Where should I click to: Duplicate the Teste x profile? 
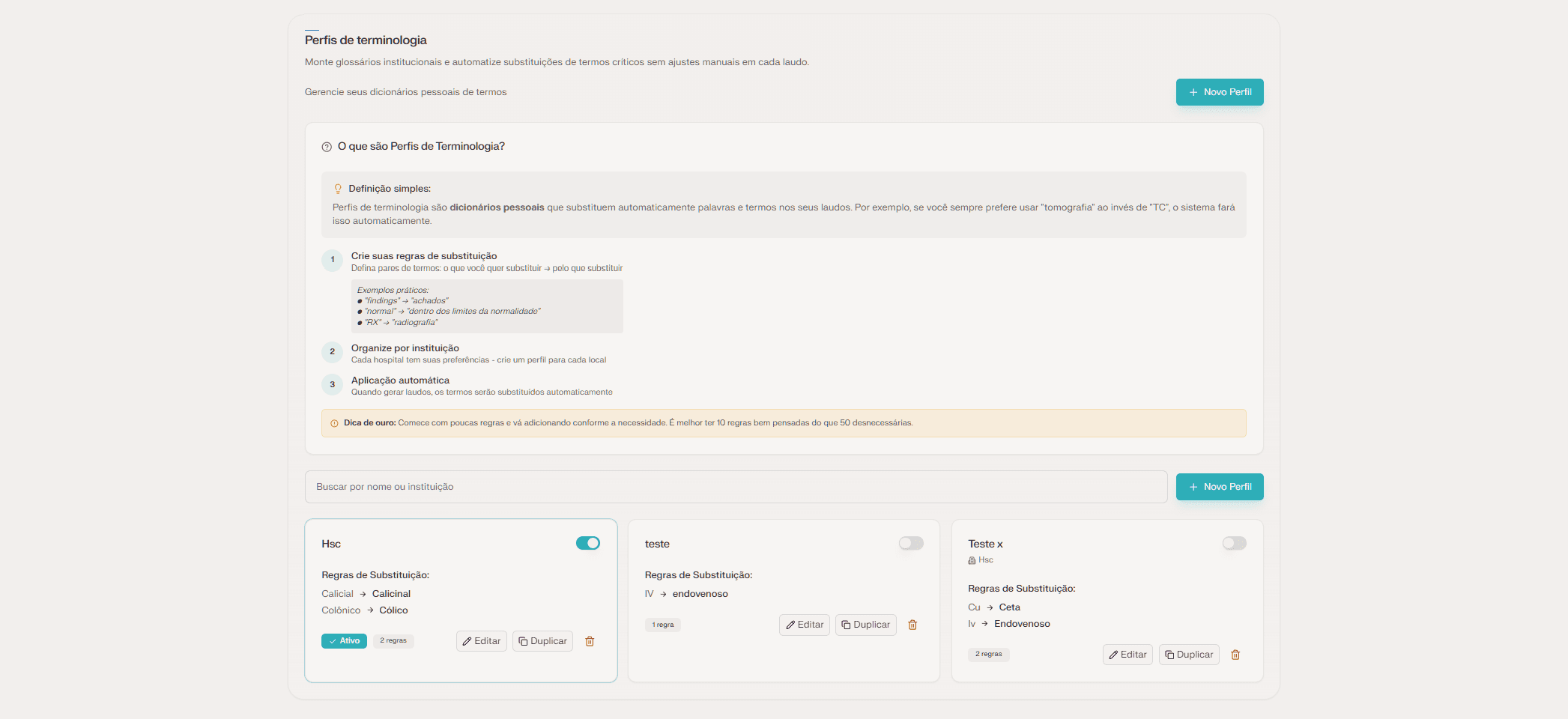[1188, 655]
